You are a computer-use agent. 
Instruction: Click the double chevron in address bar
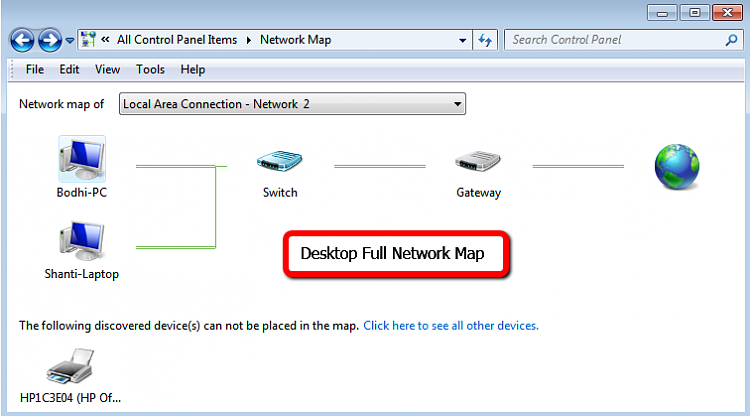click(105, 40)
